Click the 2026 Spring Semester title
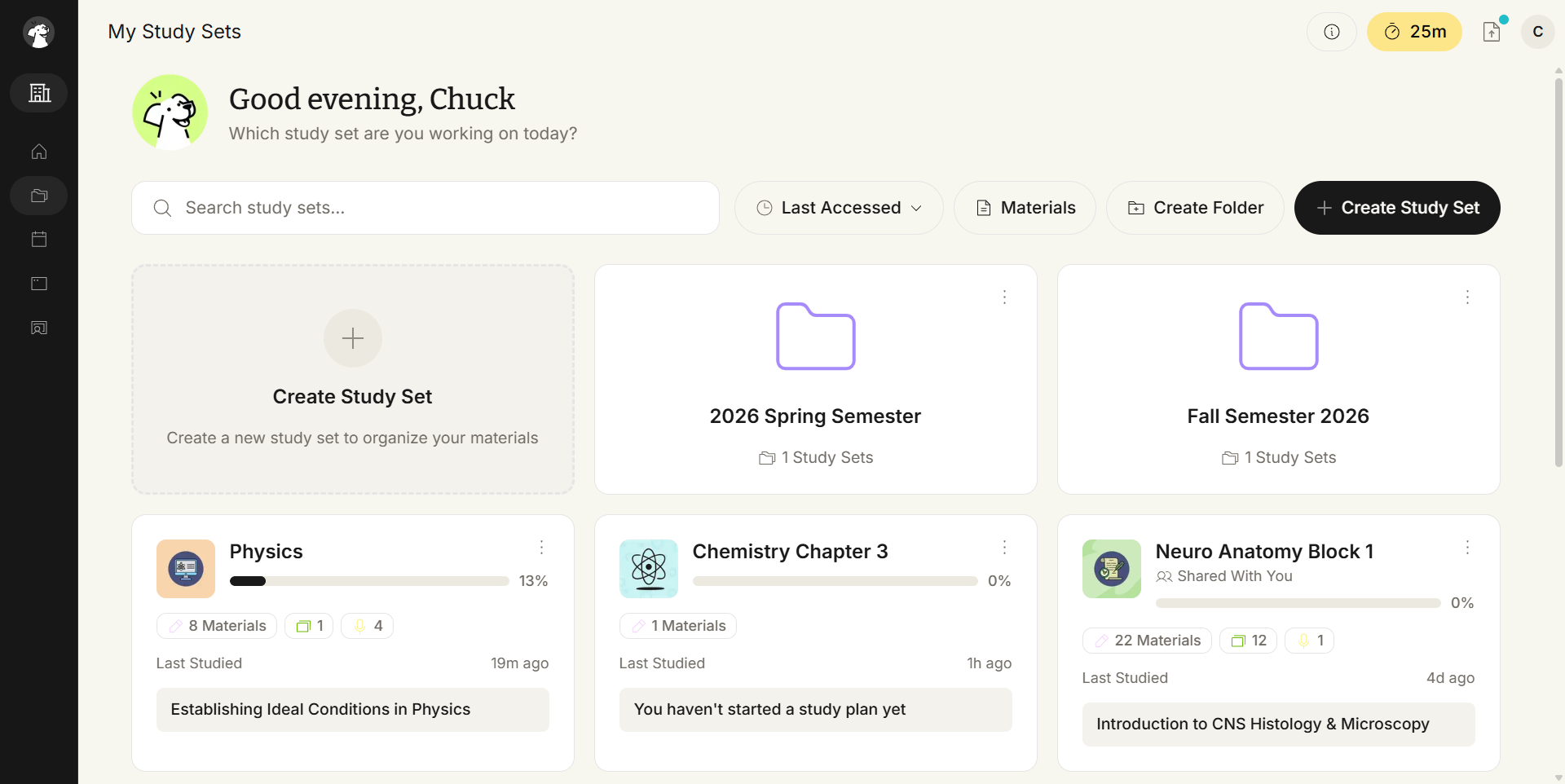Image resolution: width=1565 pixels, height=784 pixels. (815, 416)
